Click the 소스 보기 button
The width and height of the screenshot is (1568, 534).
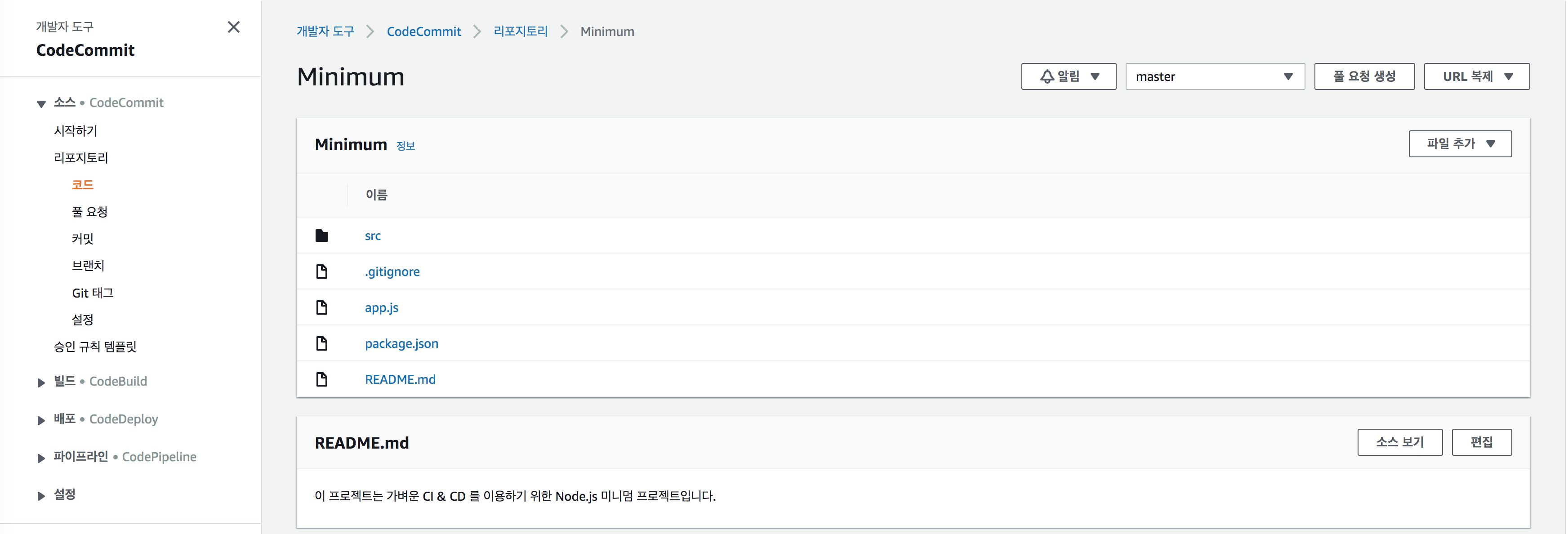(x=1399, y=442)
